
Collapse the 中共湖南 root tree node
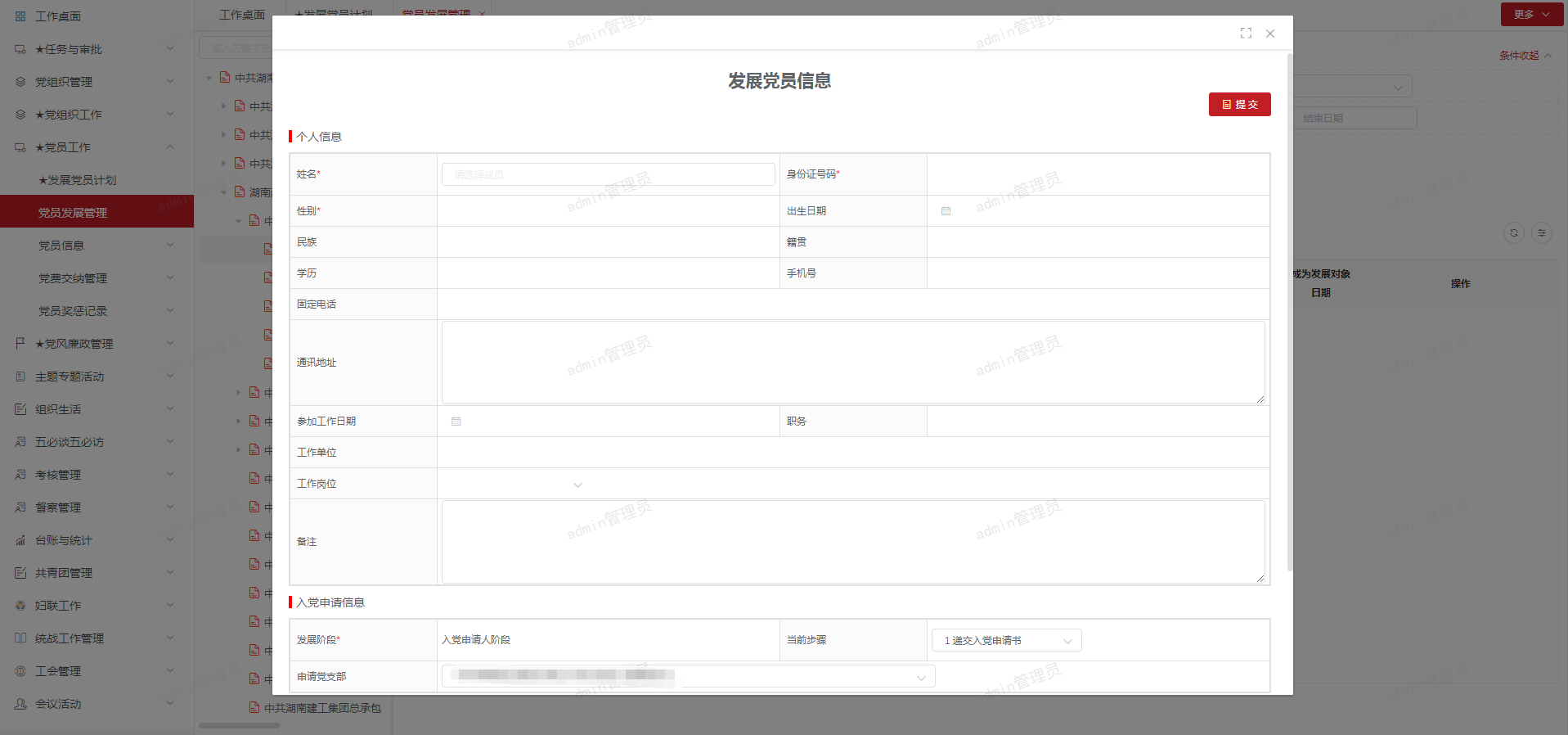(209, 78)
